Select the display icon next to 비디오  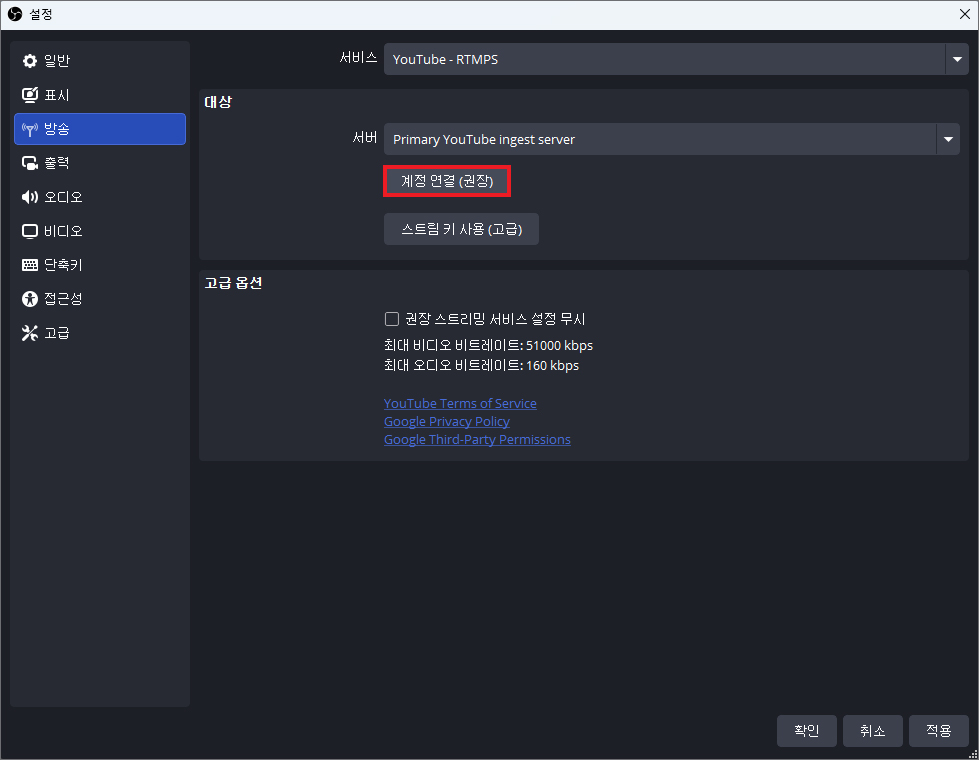[30, 231]
